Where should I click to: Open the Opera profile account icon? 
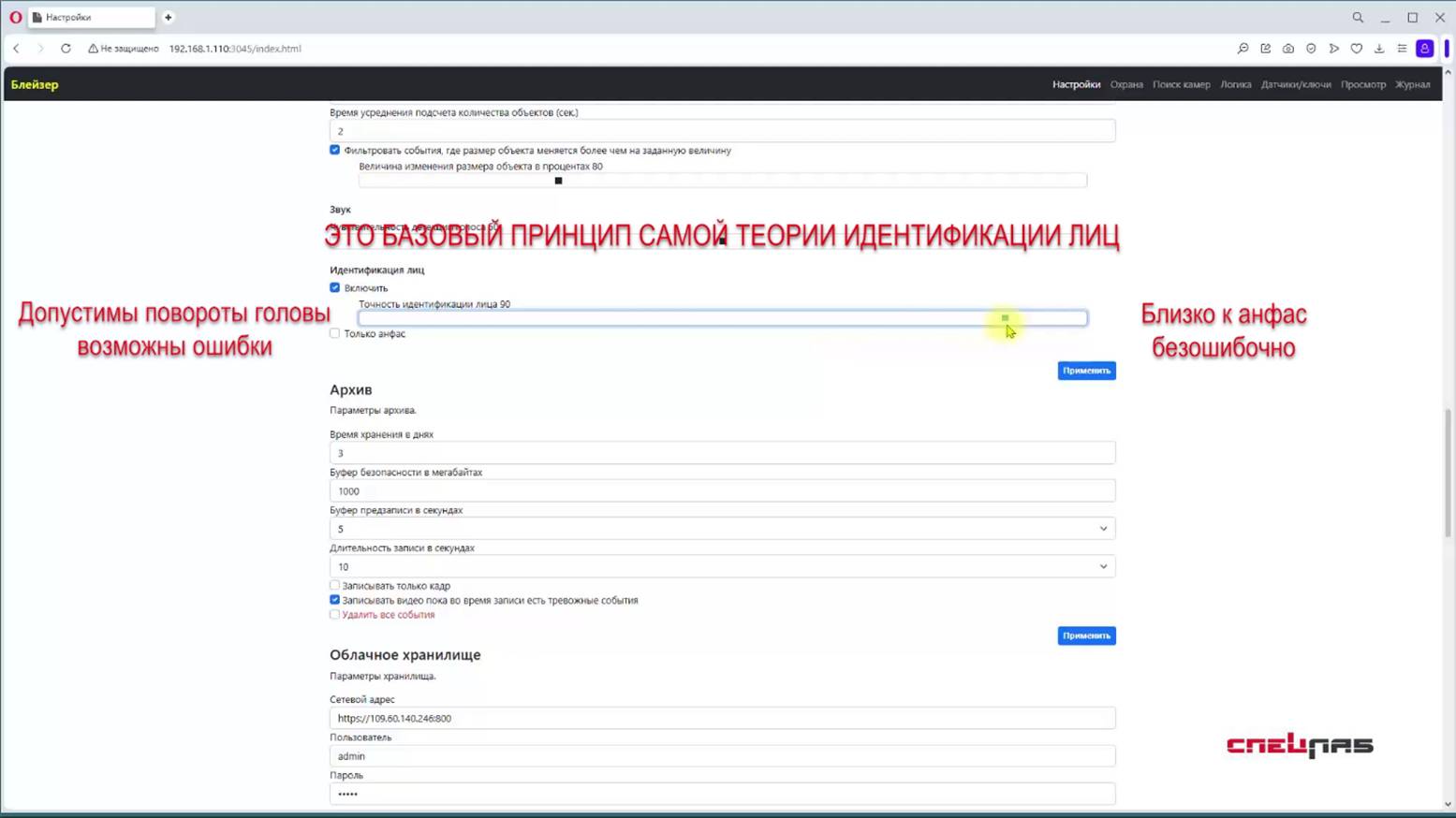(x=1425, y=49)
